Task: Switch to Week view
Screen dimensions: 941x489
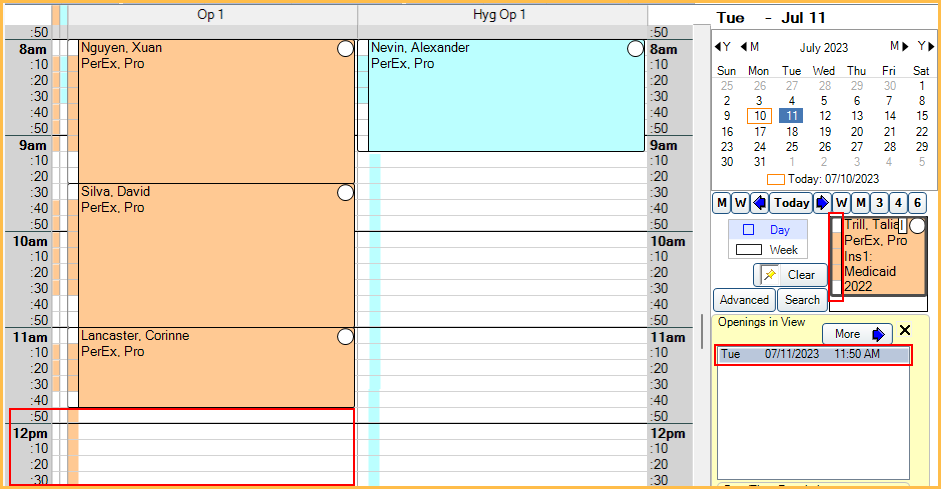Action: point(767,250)
